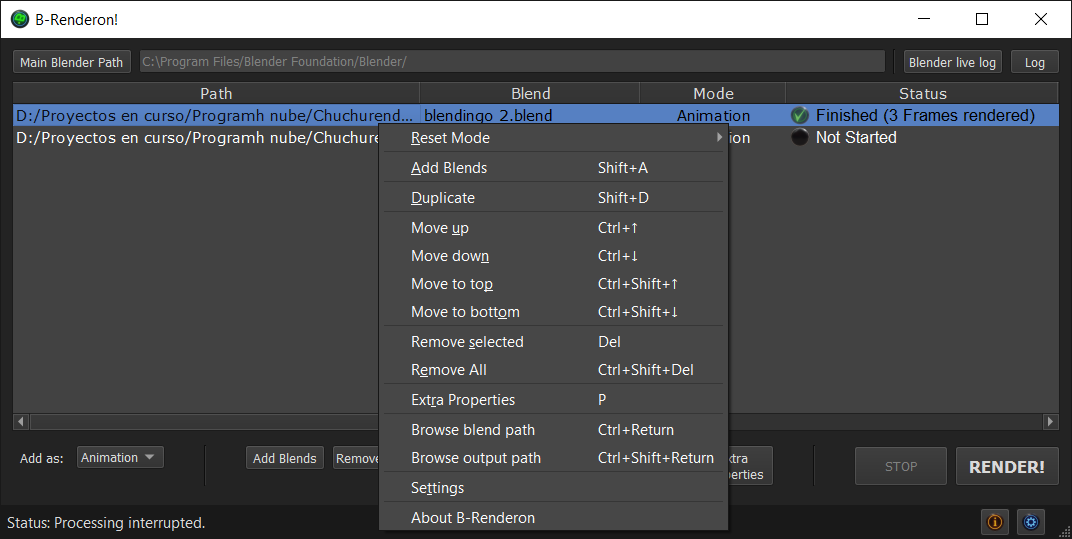Click the Status column header
Screen dimensions: 1072x539
922,93
